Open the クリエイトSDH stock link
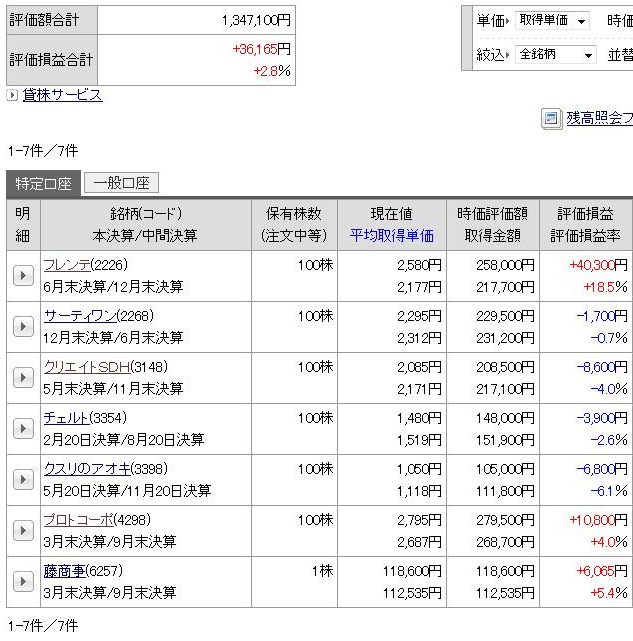Viewport: 633px width, 641px height. (x=87, y=367)
